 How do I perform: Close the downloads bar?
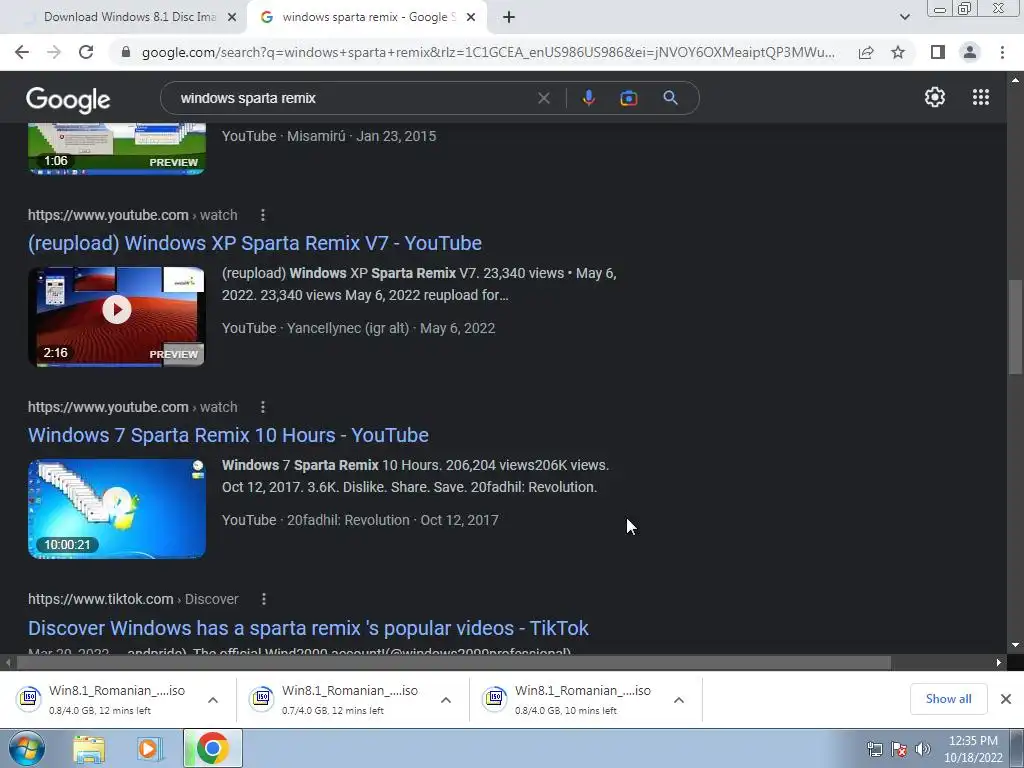[1006, 699]
